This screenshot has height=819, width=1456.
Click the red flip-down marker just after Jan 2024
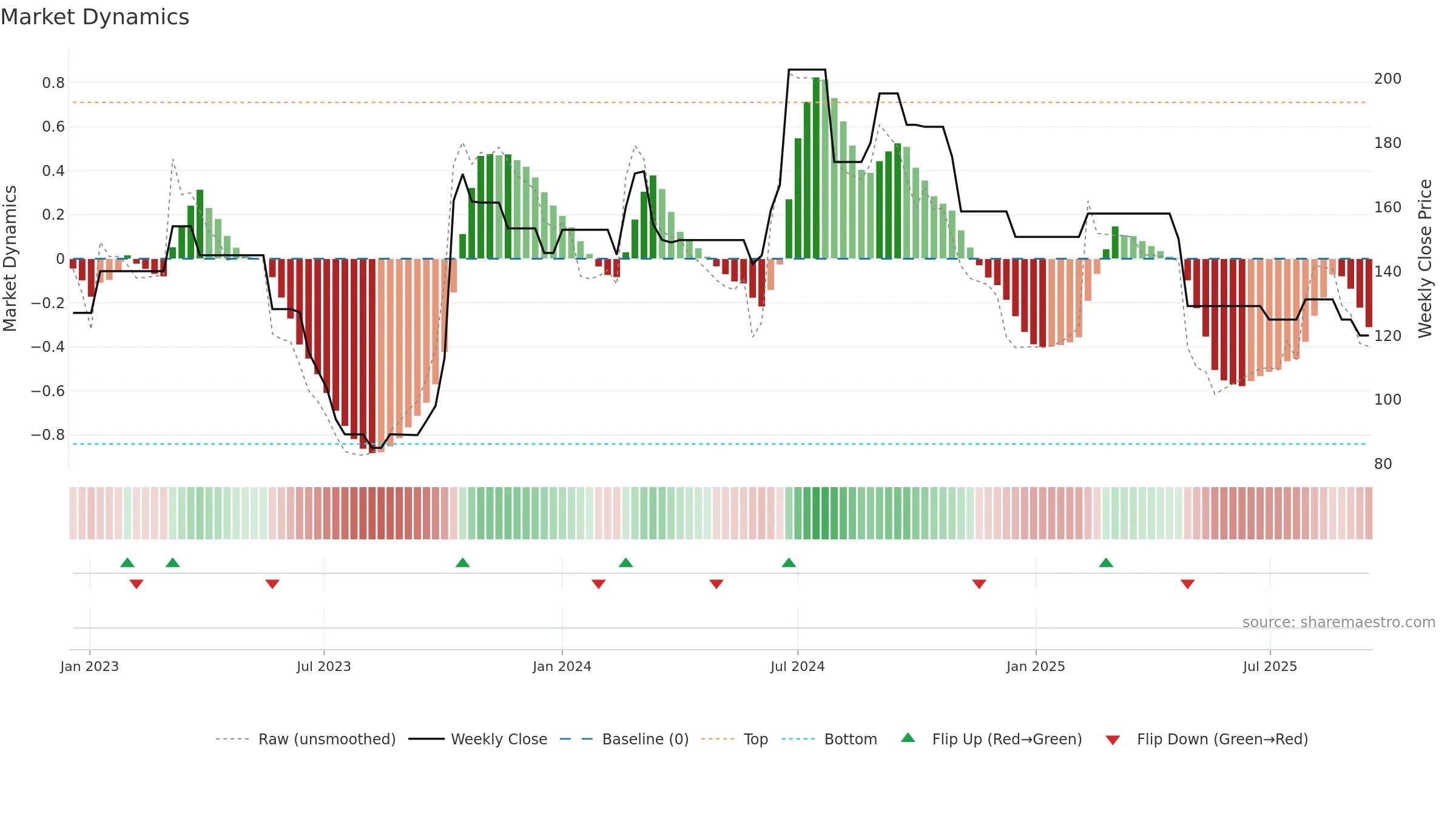[x=599, y=584]
